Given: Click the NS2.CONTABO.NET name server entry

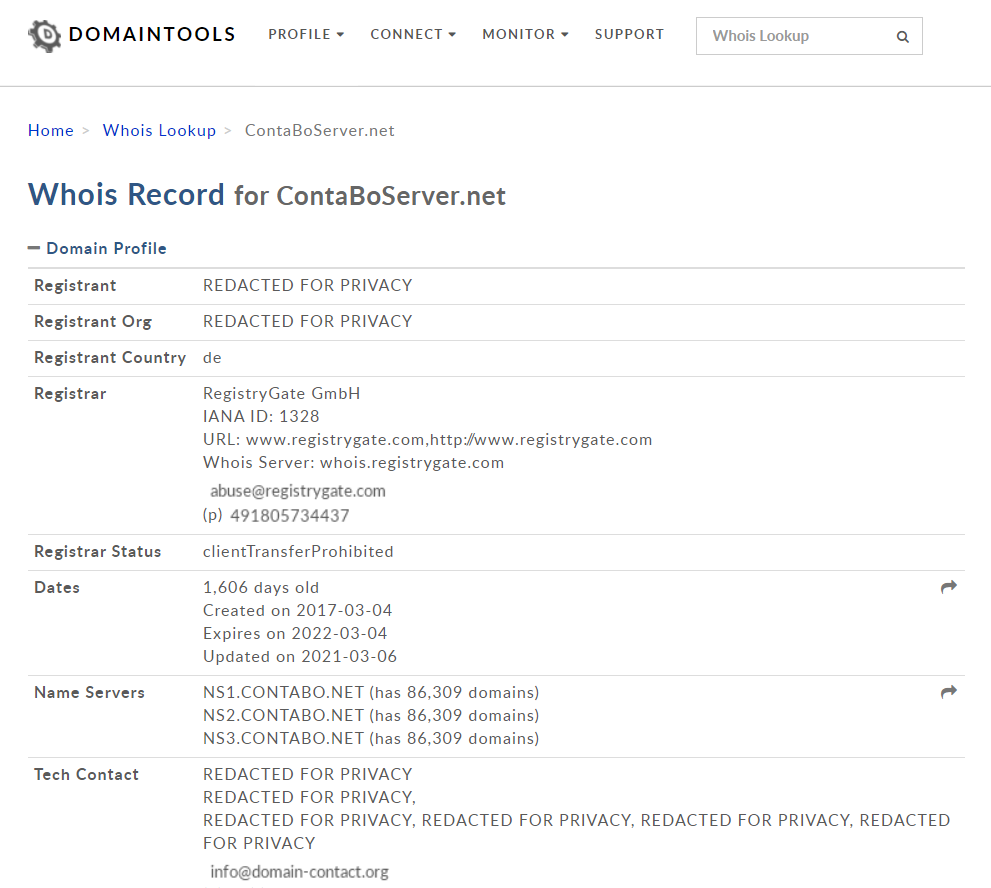Looking at the screenshot, I should point(284,715).
